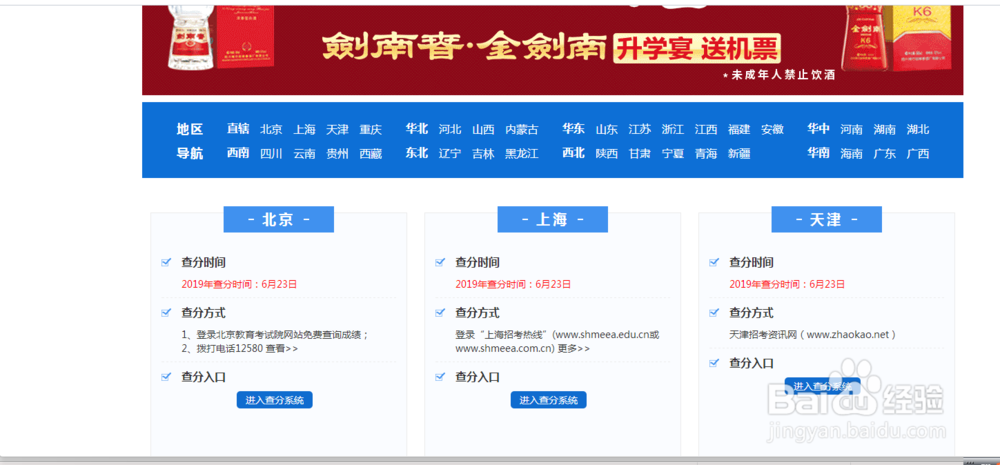The width and height of the screenshot is (1000, 465).
Task: Click checkmark icon beside 天津 查分入口
Action: coord(714,363)
